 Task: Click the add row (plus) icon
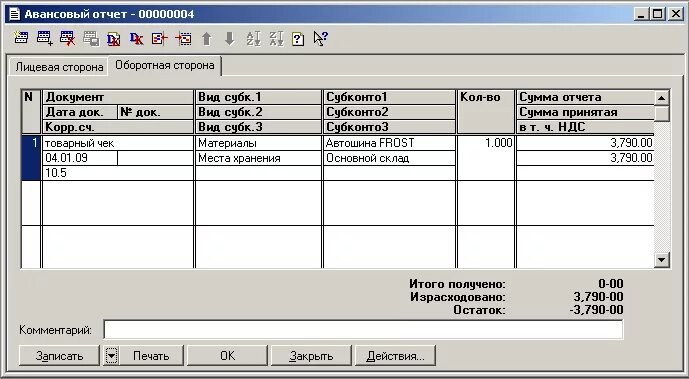tap(44, 38)
